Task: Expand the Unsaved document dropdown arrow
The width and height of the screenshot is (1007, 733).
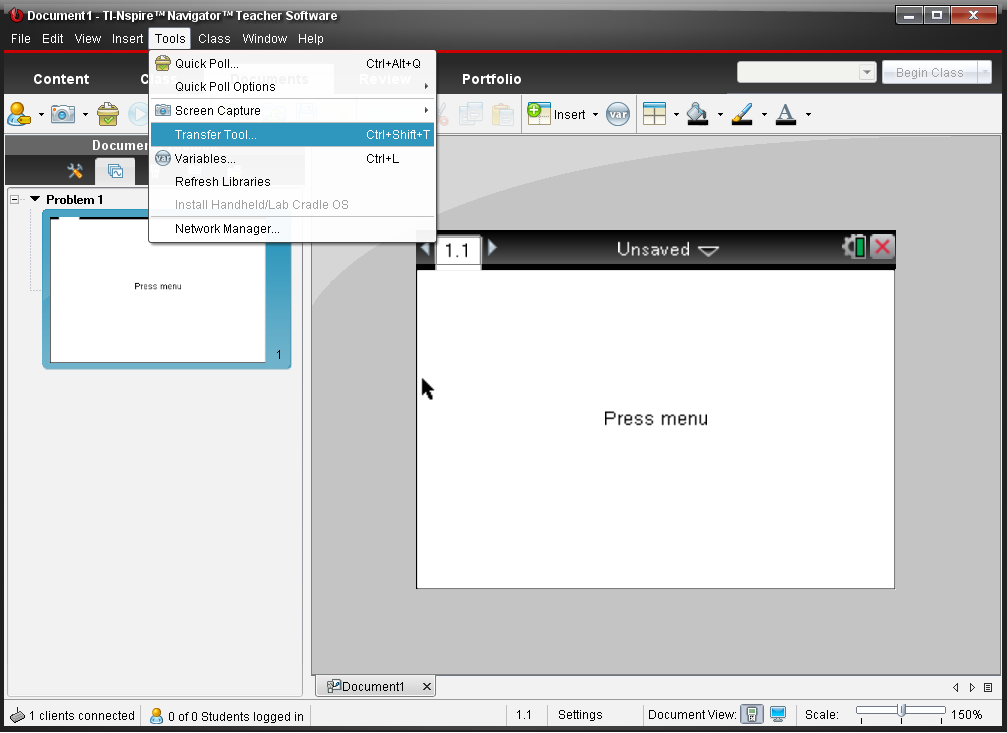Action: [x=708, y=251]
